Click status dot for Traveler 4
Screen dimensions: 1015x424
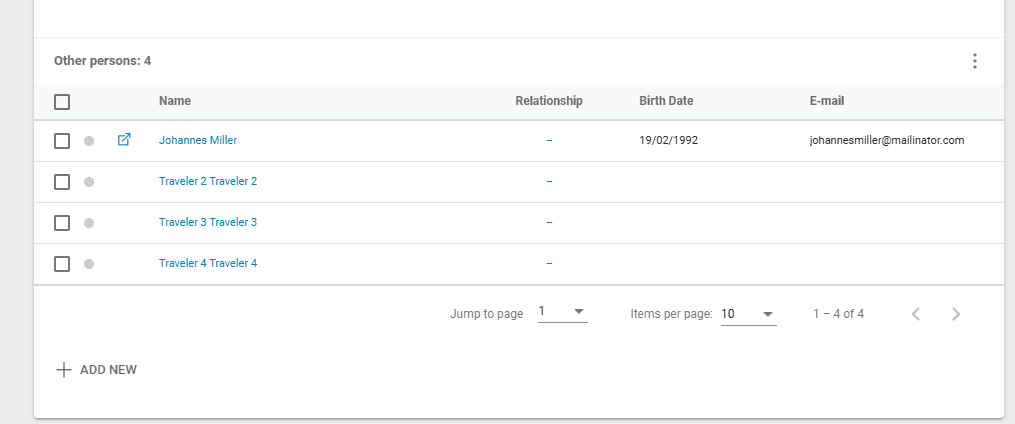[89, 264]
